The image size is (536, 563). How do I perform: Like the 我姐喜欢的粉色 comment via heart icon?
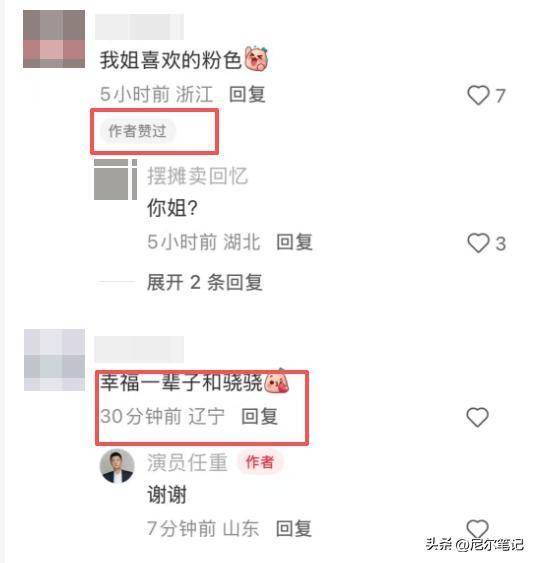tap(478, 95)
